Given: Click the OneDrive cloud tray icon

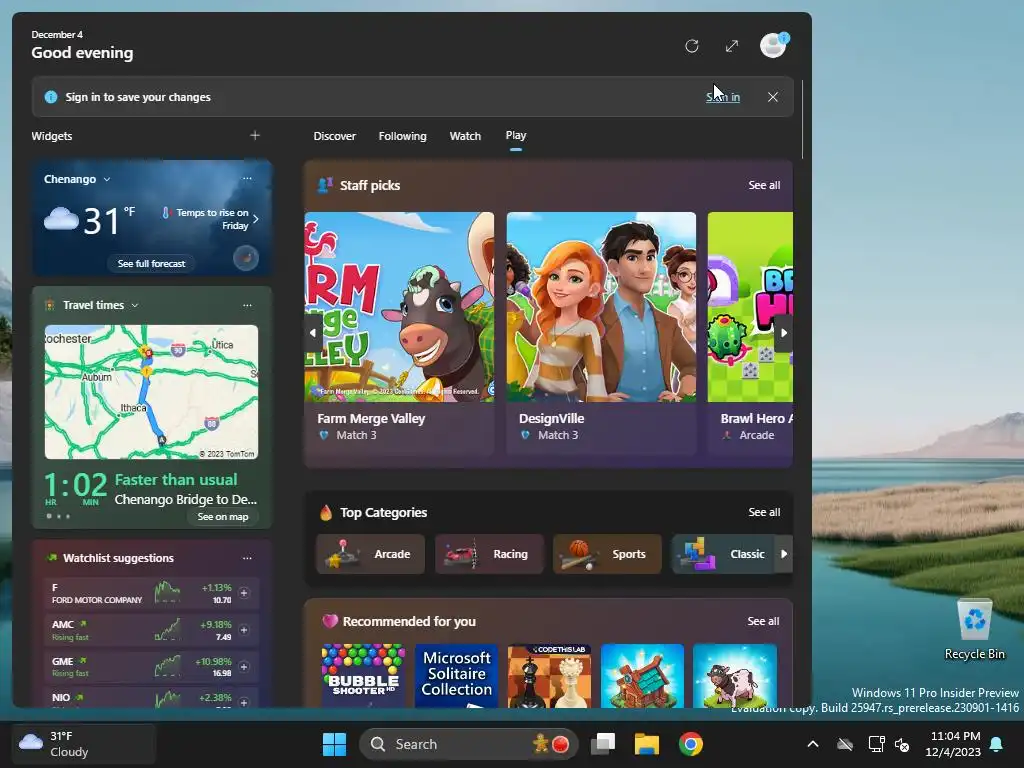Looking at the screenshot, I should [x=845, y=744].
